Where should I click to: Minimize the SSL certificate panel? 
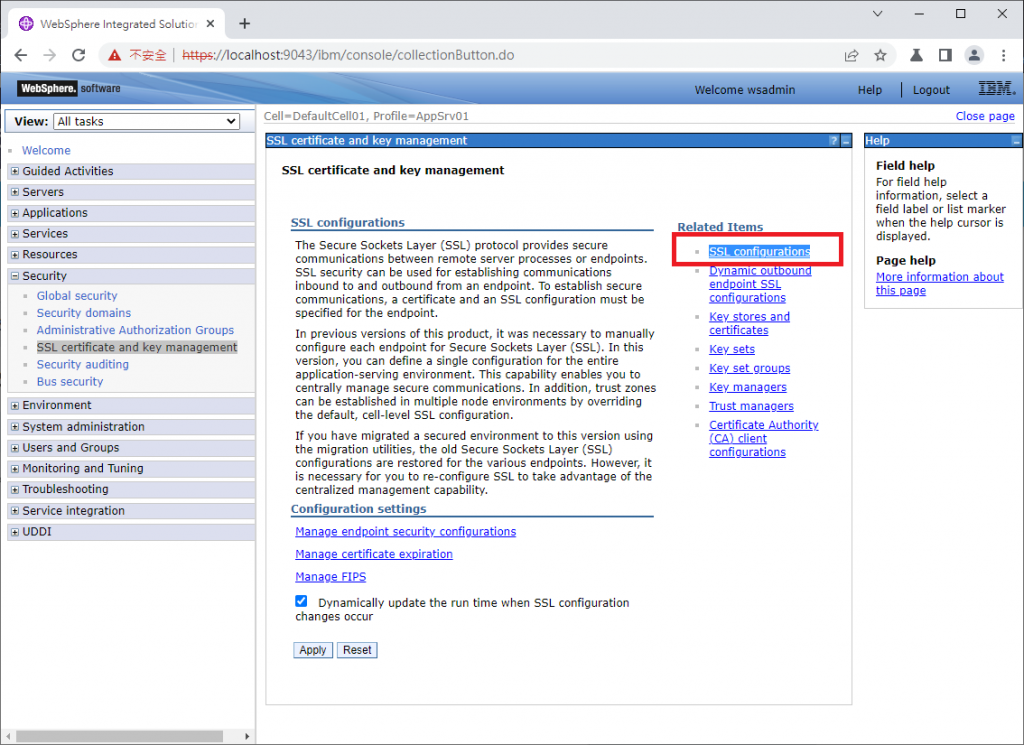tap(846, 141)
